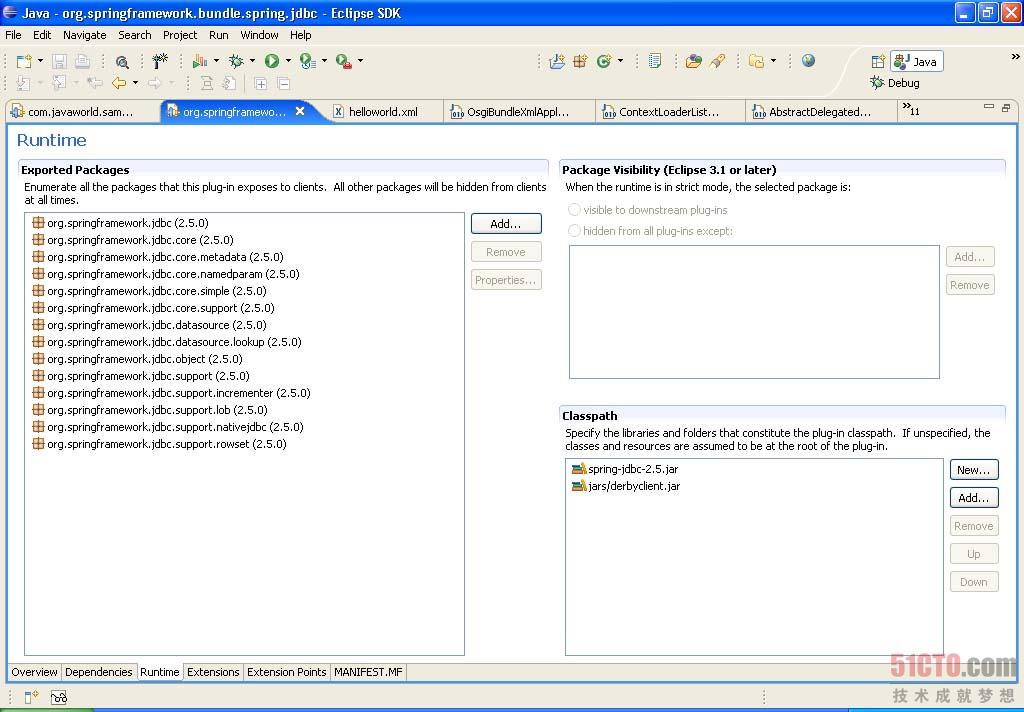Open the New wizard dropdown arrow
This screenshot has height=712, width=1024.
point(40,61)
